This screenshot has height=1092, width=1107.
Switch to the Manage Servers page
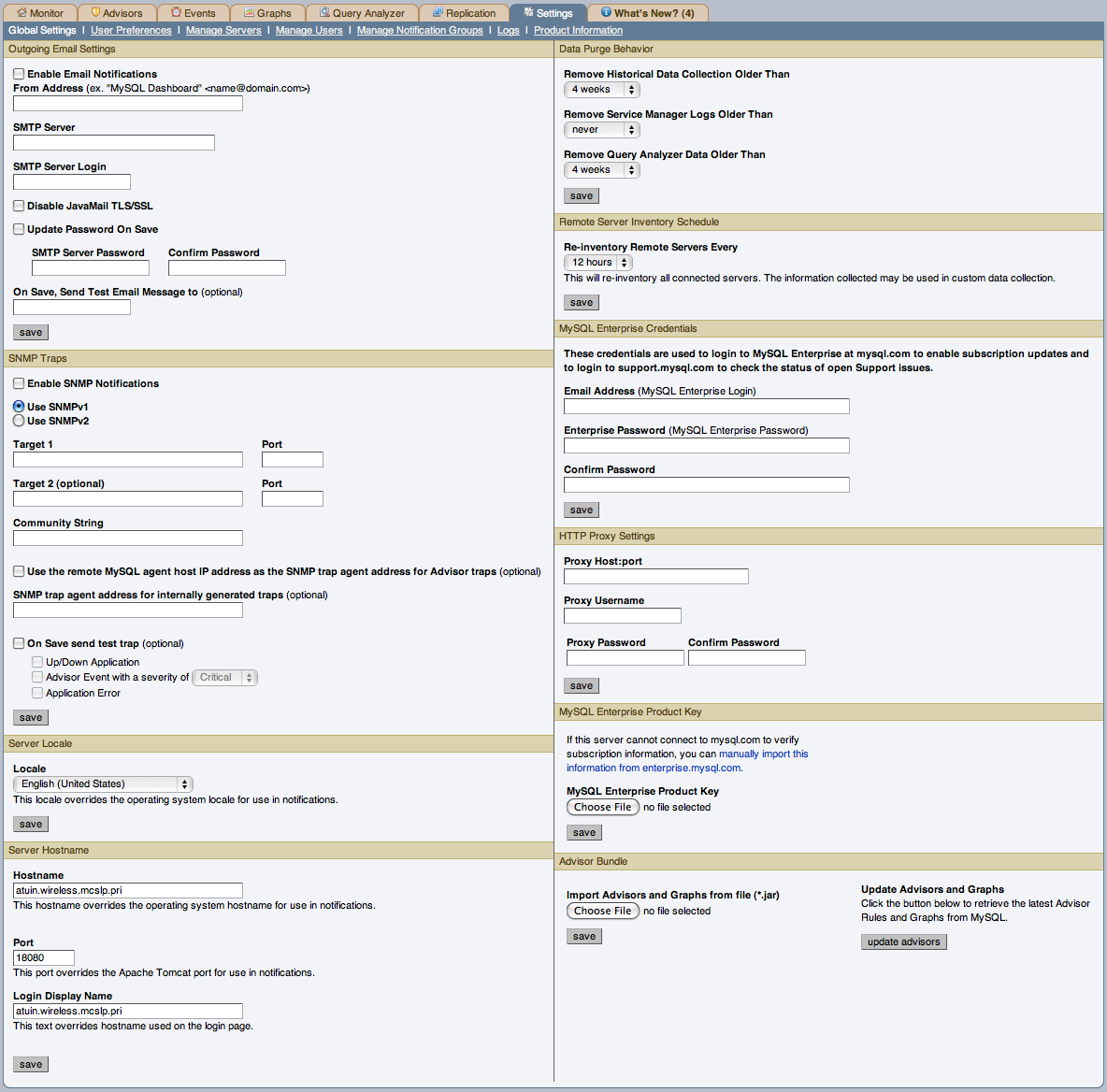click(225, 30)
